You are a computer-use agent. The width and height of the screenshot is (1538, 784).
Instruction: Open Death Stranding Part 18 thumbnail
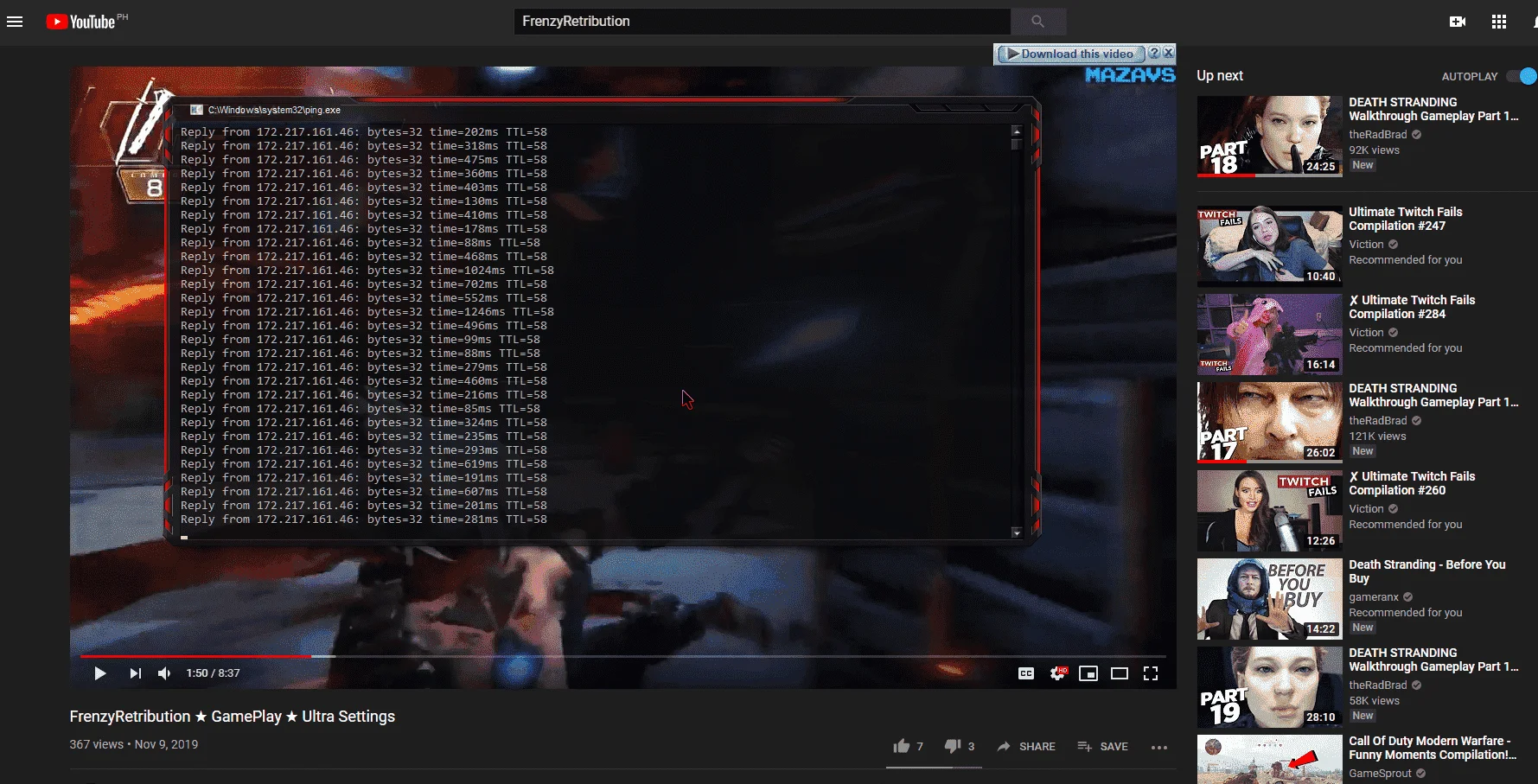pyautogui.click(x=1269, y=136)
